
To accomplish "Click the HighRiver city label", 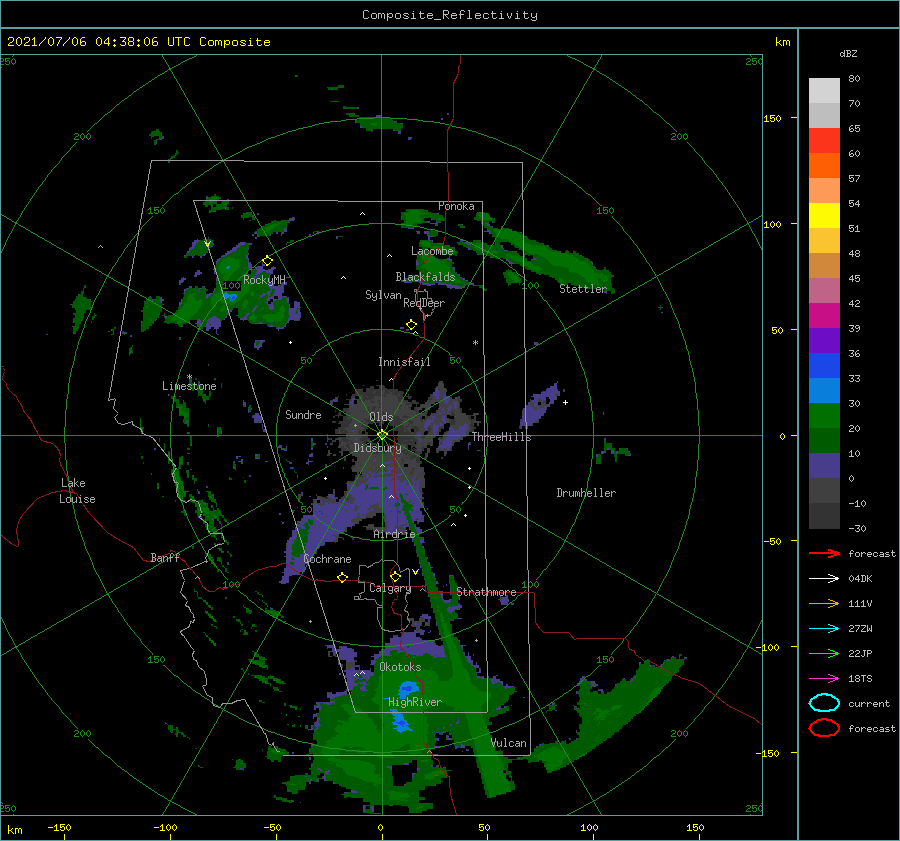I will pyautogui.click(x=414, y=702).
